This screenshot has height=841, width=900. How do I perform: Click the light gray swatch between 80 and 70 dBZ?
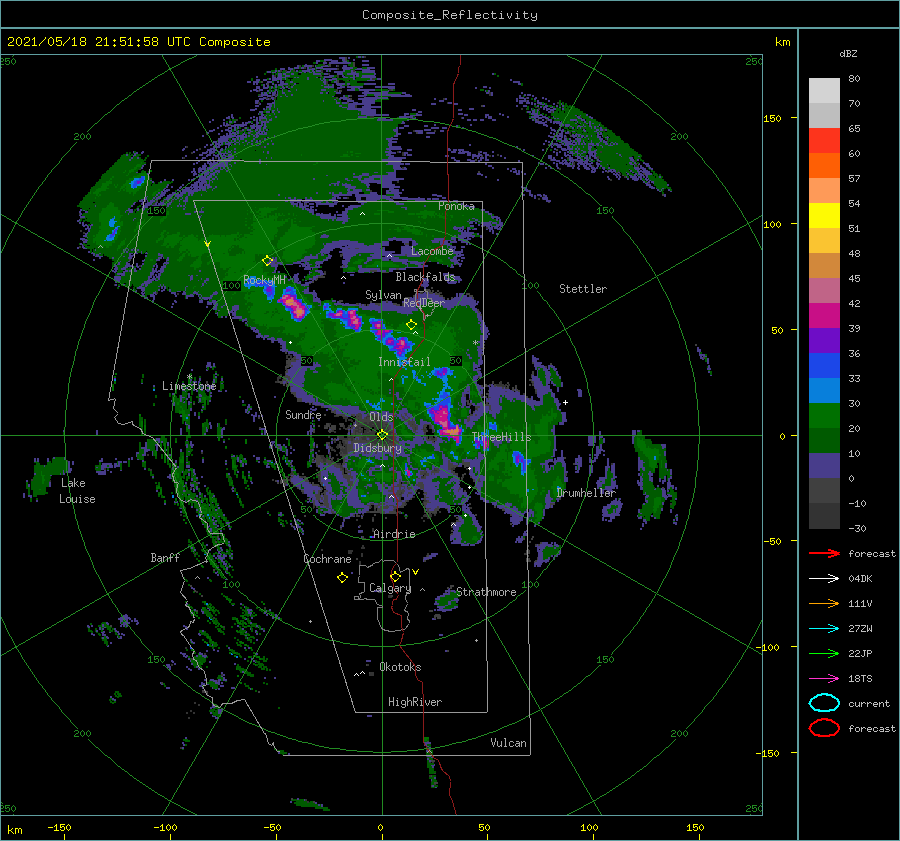tap(824, 91)
